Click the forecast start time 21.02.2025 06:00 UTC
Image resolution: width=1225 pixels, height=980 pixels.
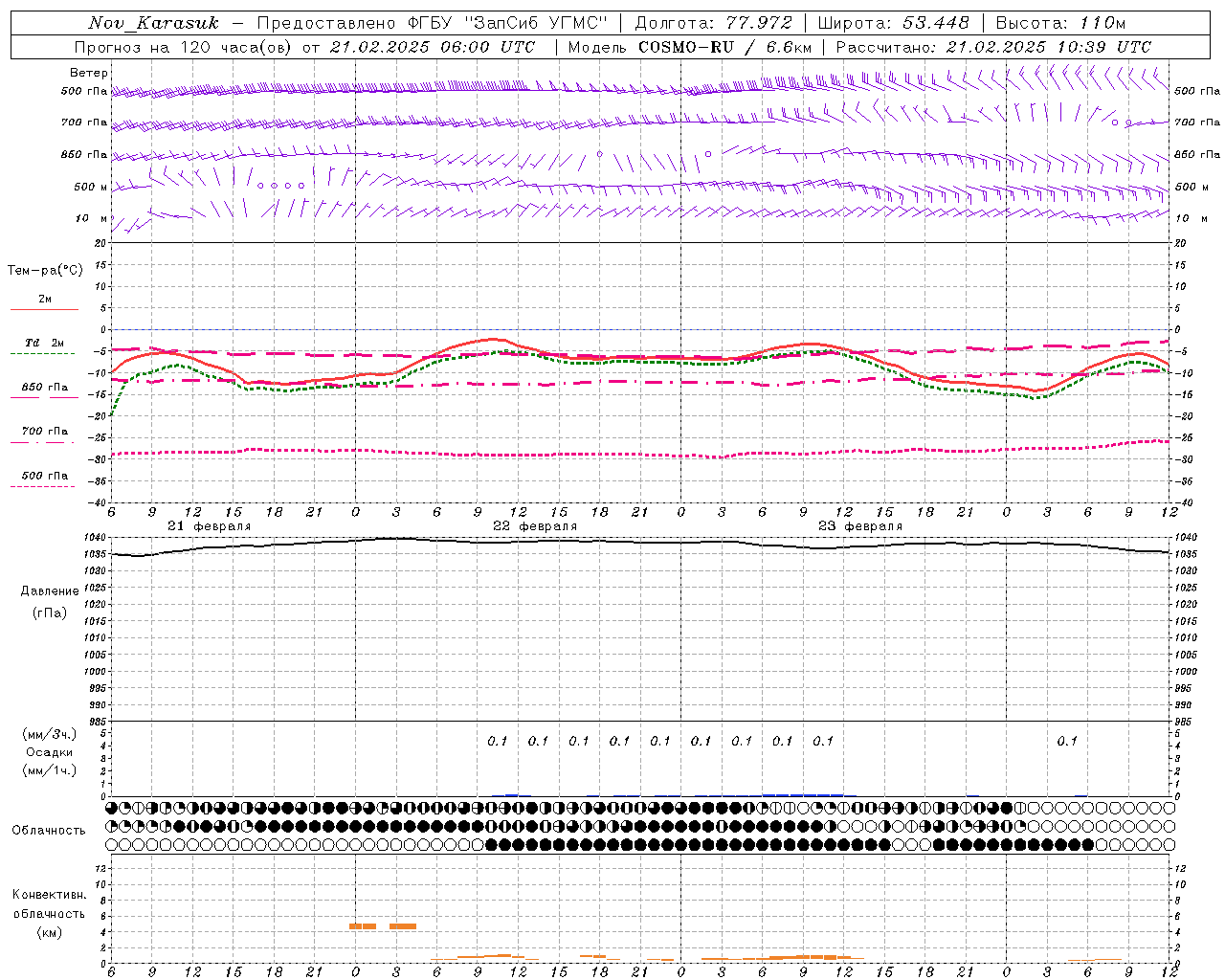click(433, 47)
